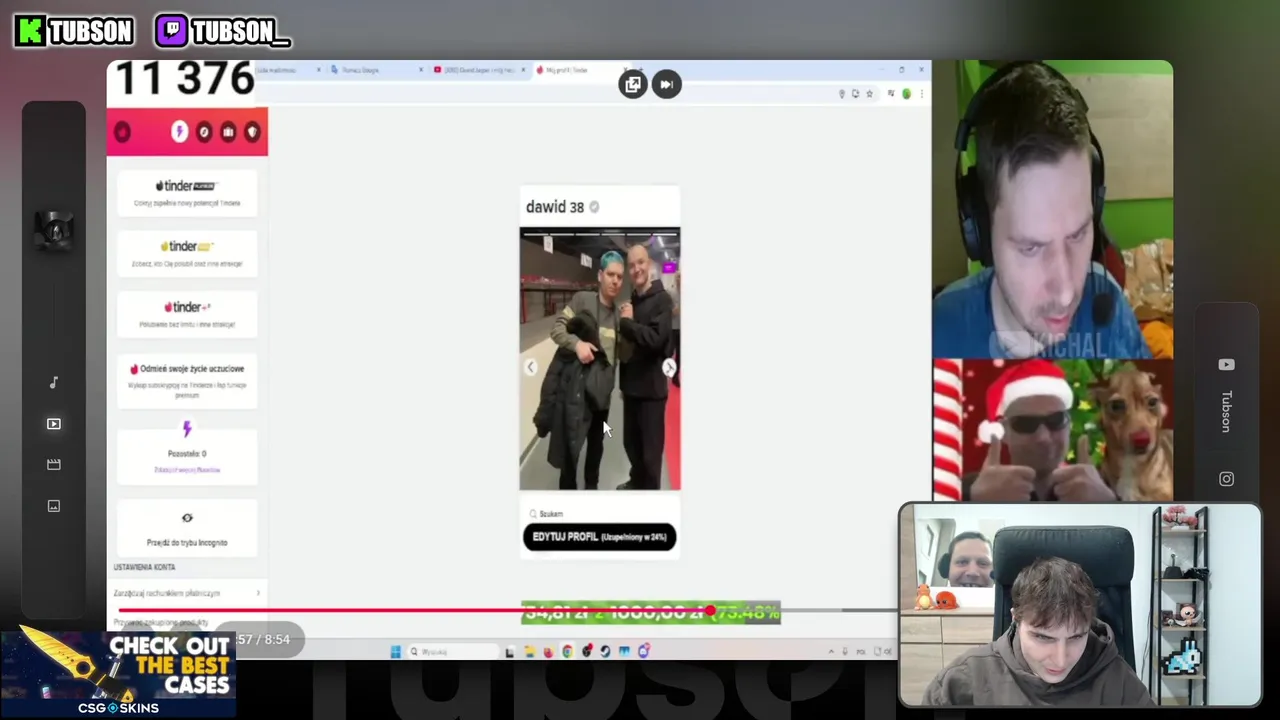This screenshot has width=1280, height=720.
Task: Click the Windows taskbar search box
Action: (452, 652)
